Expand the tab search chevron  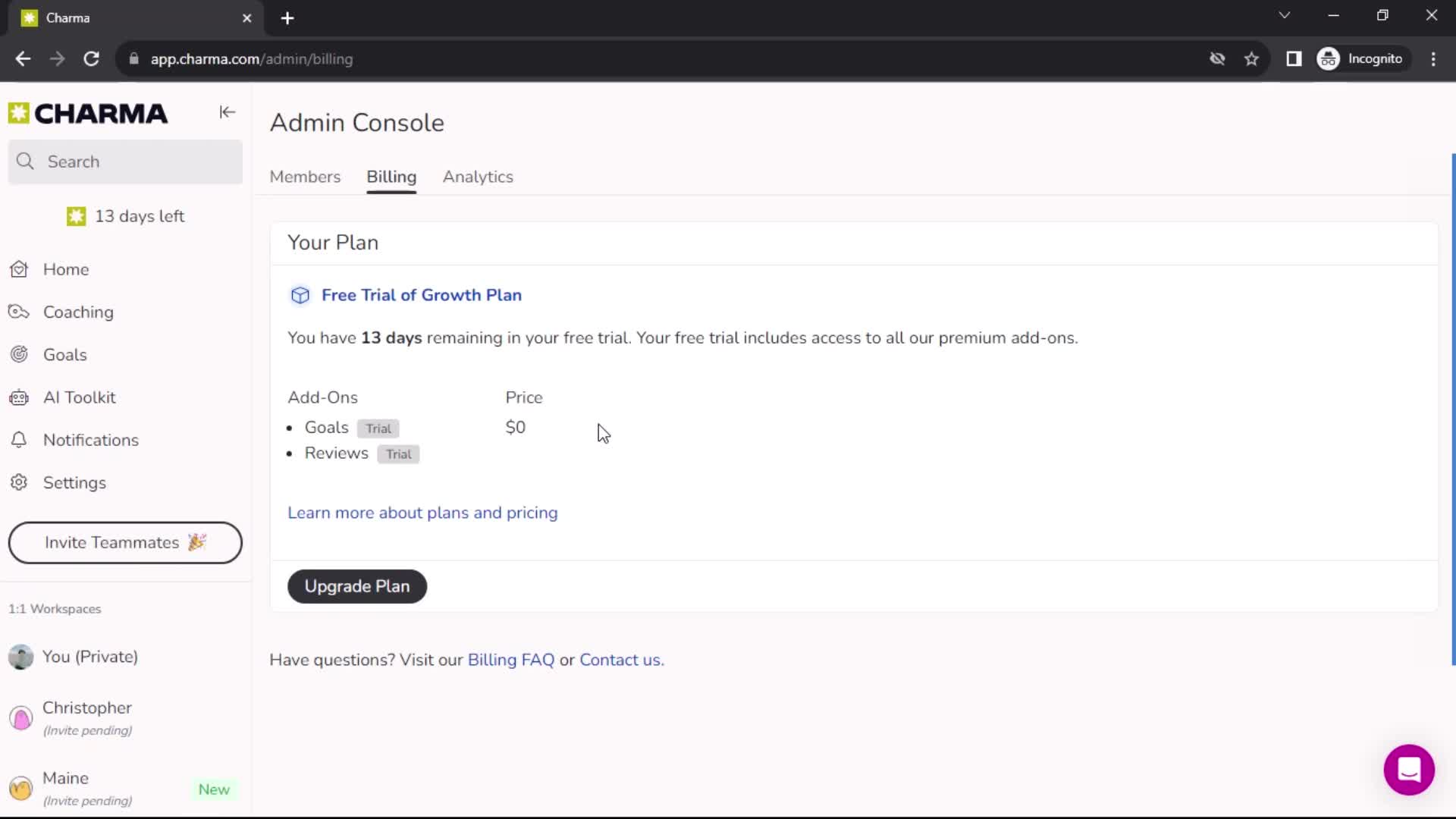tap(1284, 15)
